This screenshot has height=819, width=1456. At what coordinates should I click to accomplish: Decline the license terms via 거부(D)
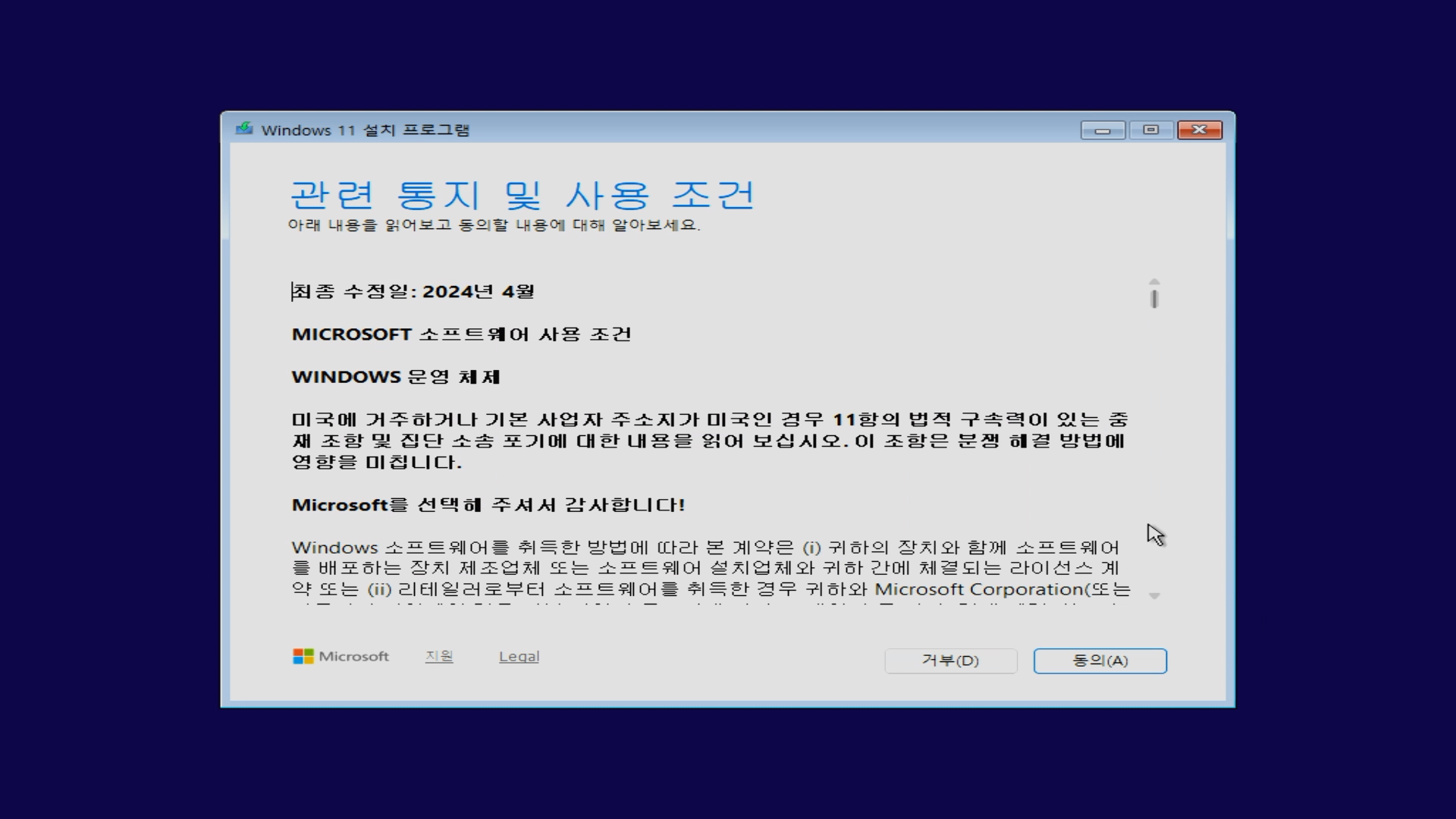click(x=950, y=660)
